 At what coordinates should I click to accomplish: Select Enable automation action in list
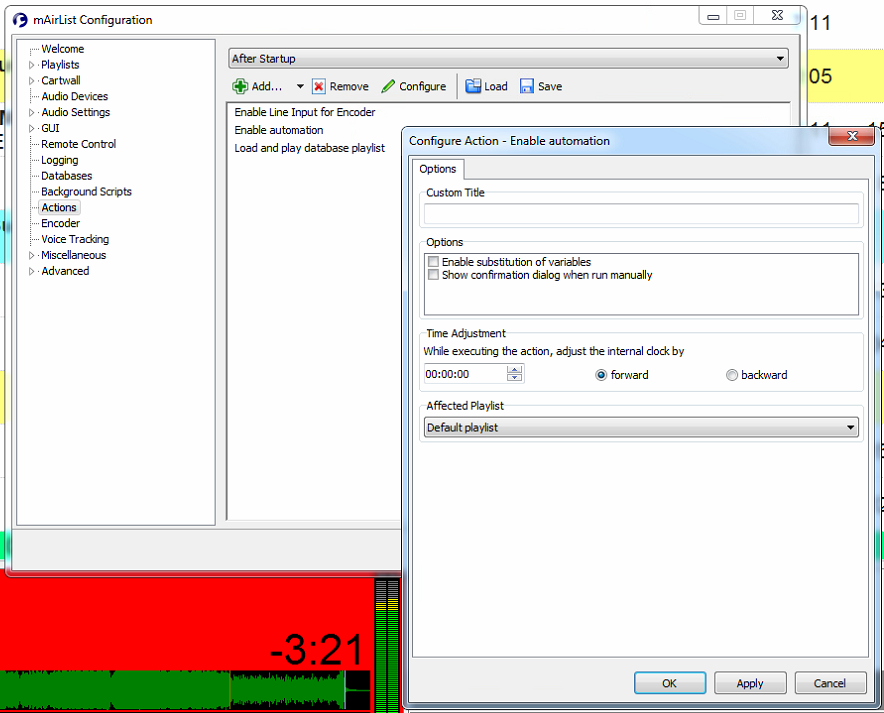(279, 130)
